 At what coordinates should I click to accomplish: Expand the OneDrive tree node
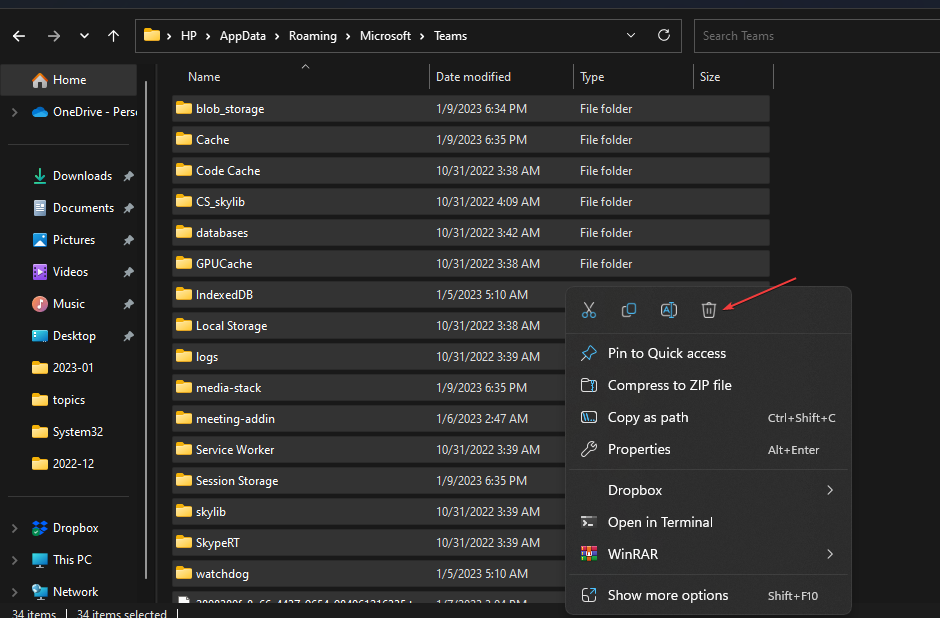(x=15, y=112)
